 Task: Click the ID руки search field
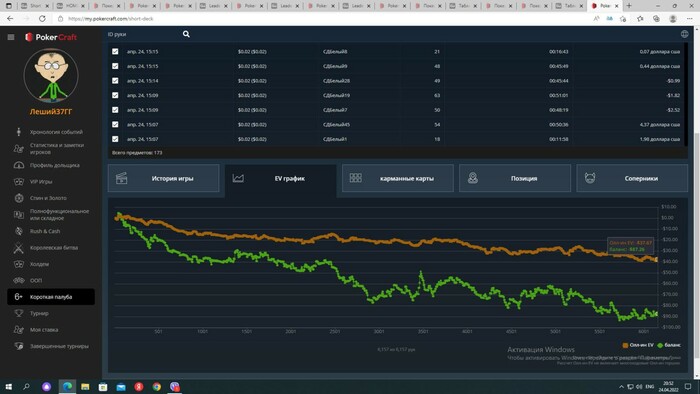click(x=143, y=34)
